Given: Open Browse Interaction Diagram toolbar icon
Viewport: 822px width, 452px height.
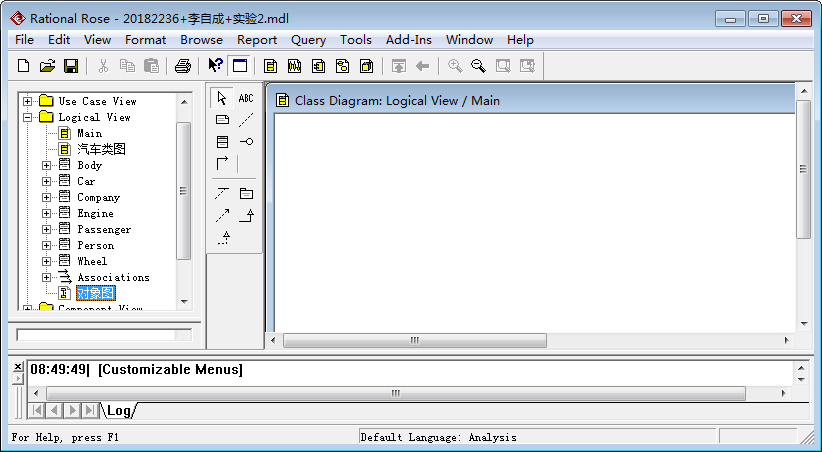Looking at the screenshot, I should (295, 66).
